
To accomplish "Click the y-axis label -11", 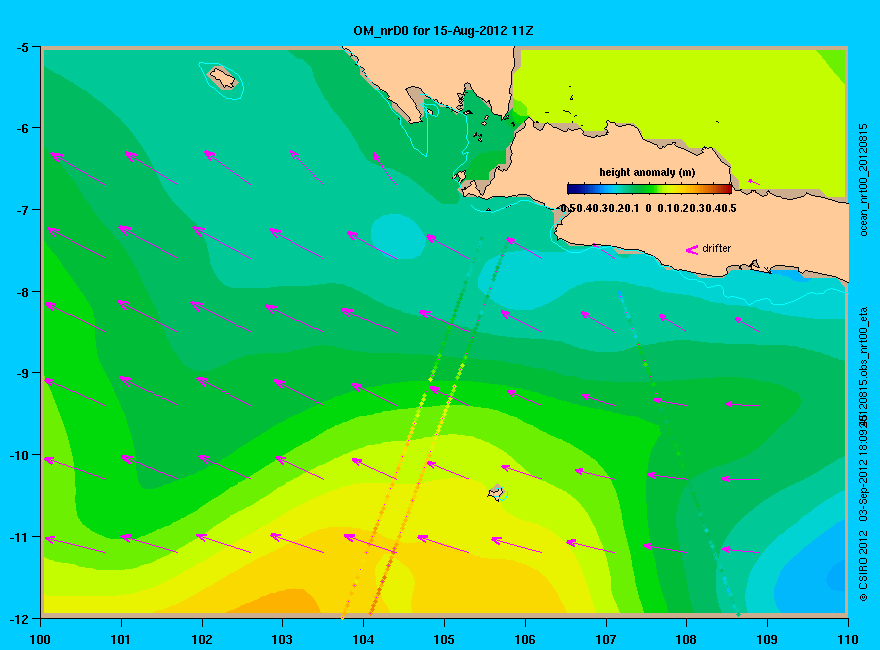I will 19,537.
